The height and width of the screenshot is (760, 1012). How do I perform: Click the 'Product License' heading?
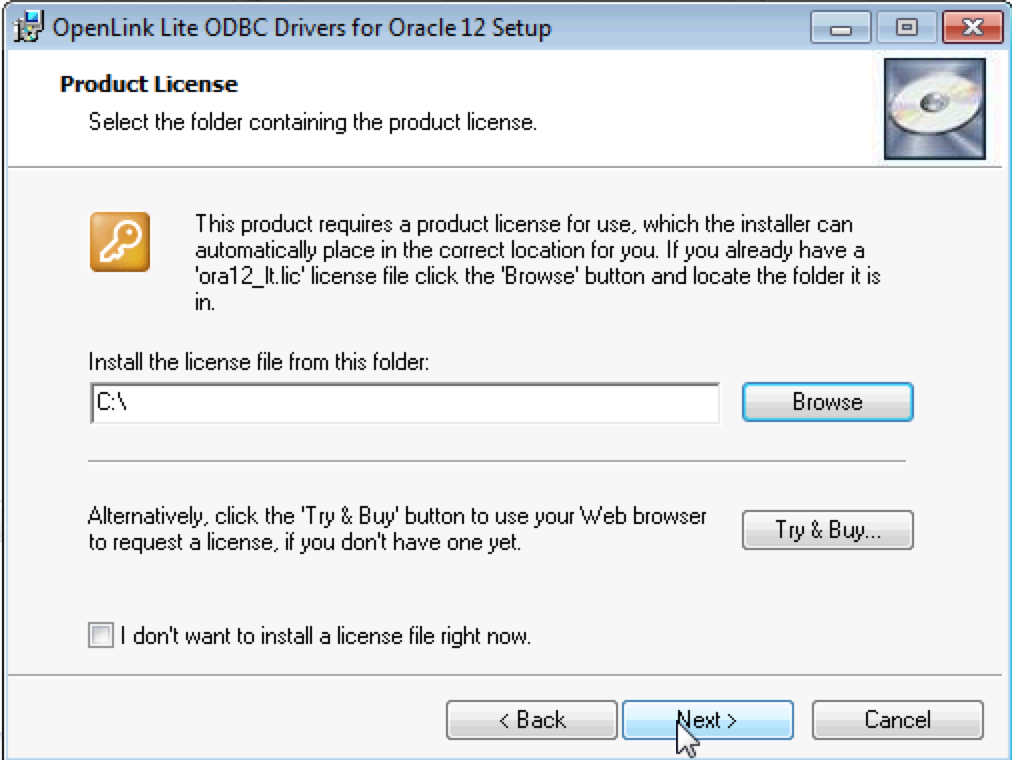click(x=149, y=84)
